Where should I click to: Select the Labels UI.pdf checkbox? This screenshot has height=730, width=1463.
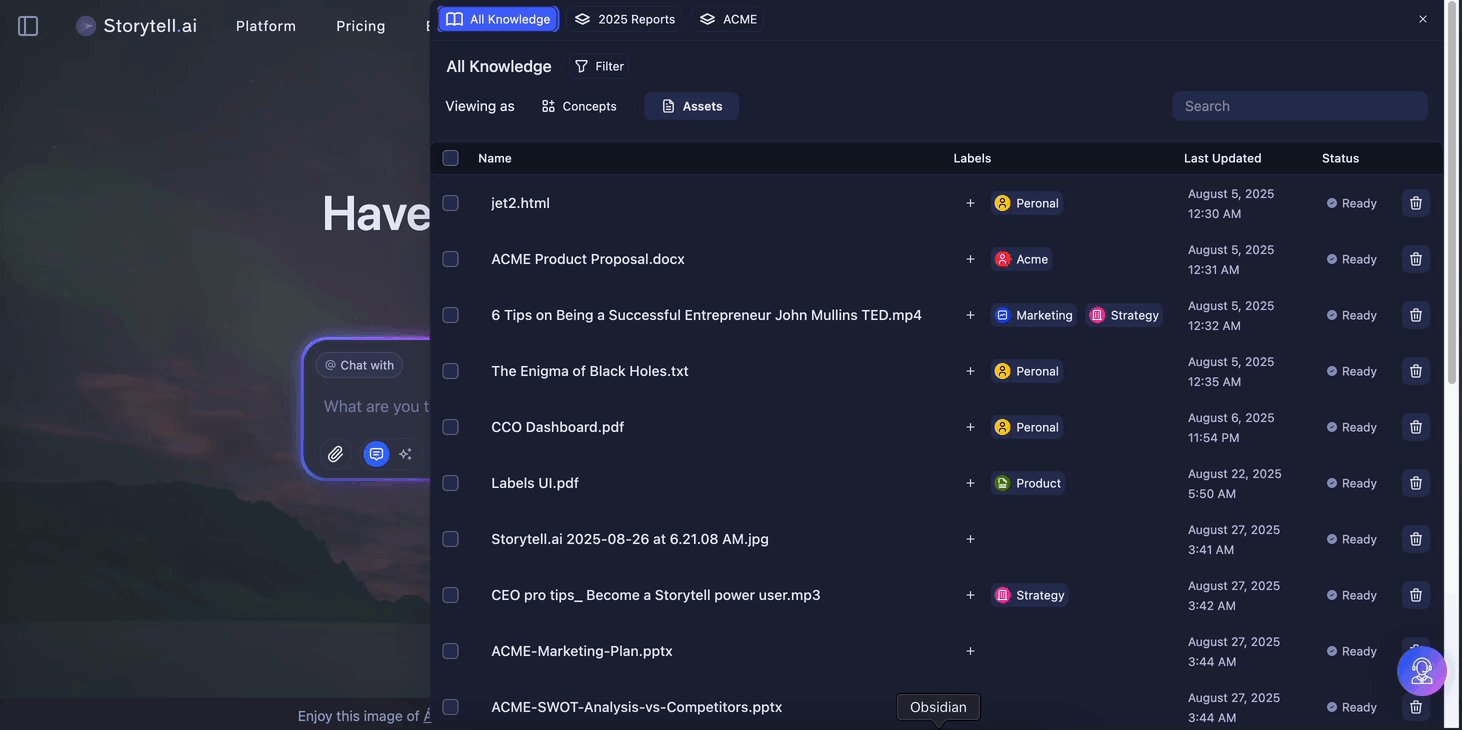pos(451,483)
